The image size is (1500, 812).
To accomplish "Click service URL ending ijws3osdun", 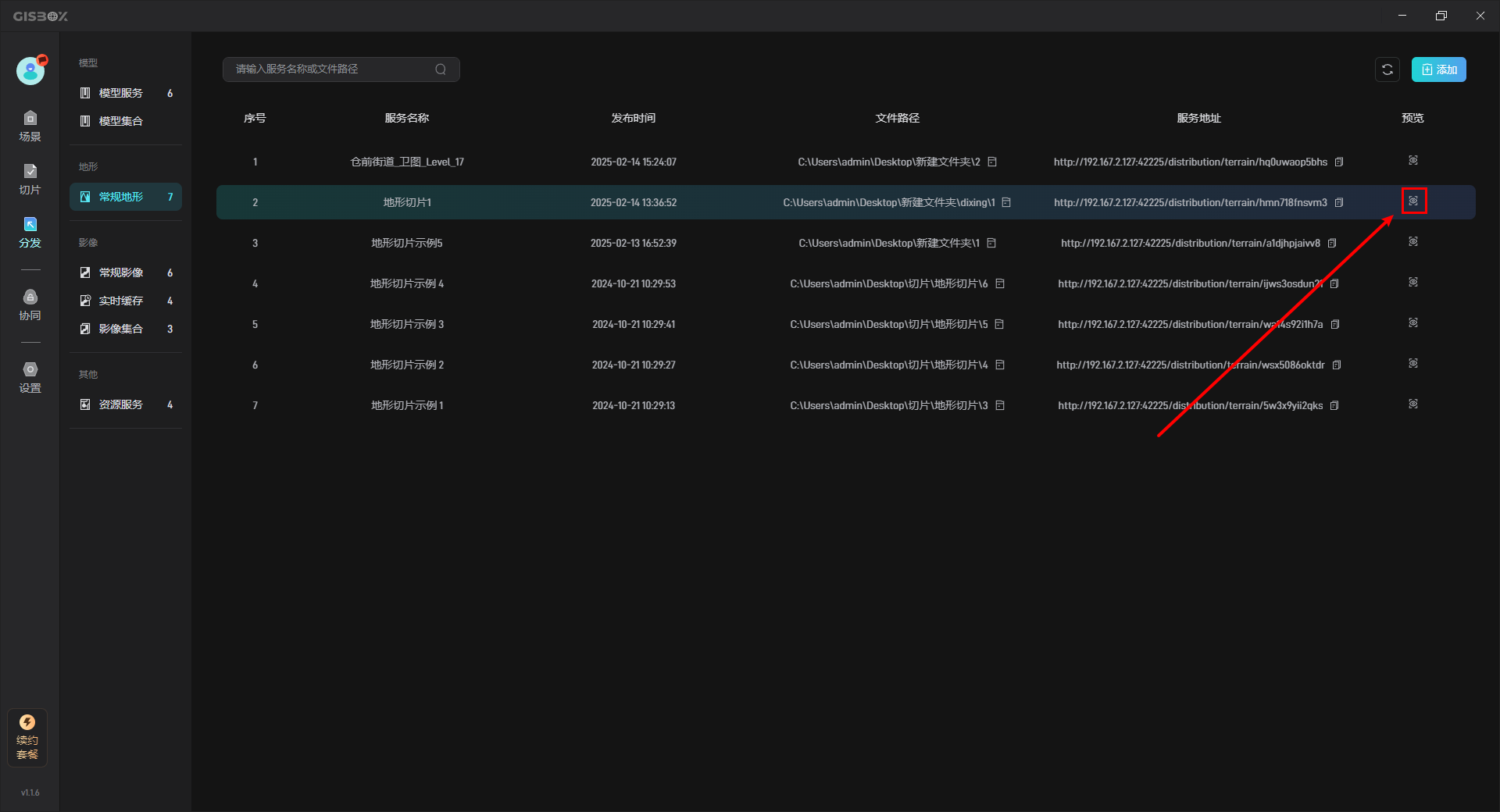I will (x=1191, y=283).
